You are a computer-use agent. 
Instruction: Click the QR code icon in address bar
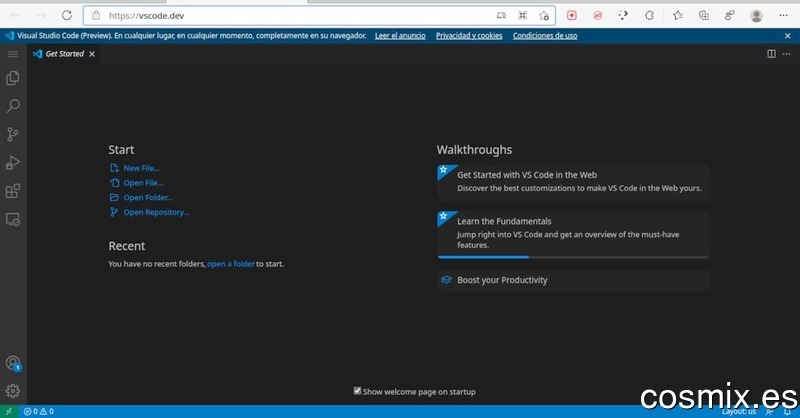point(522,16)
